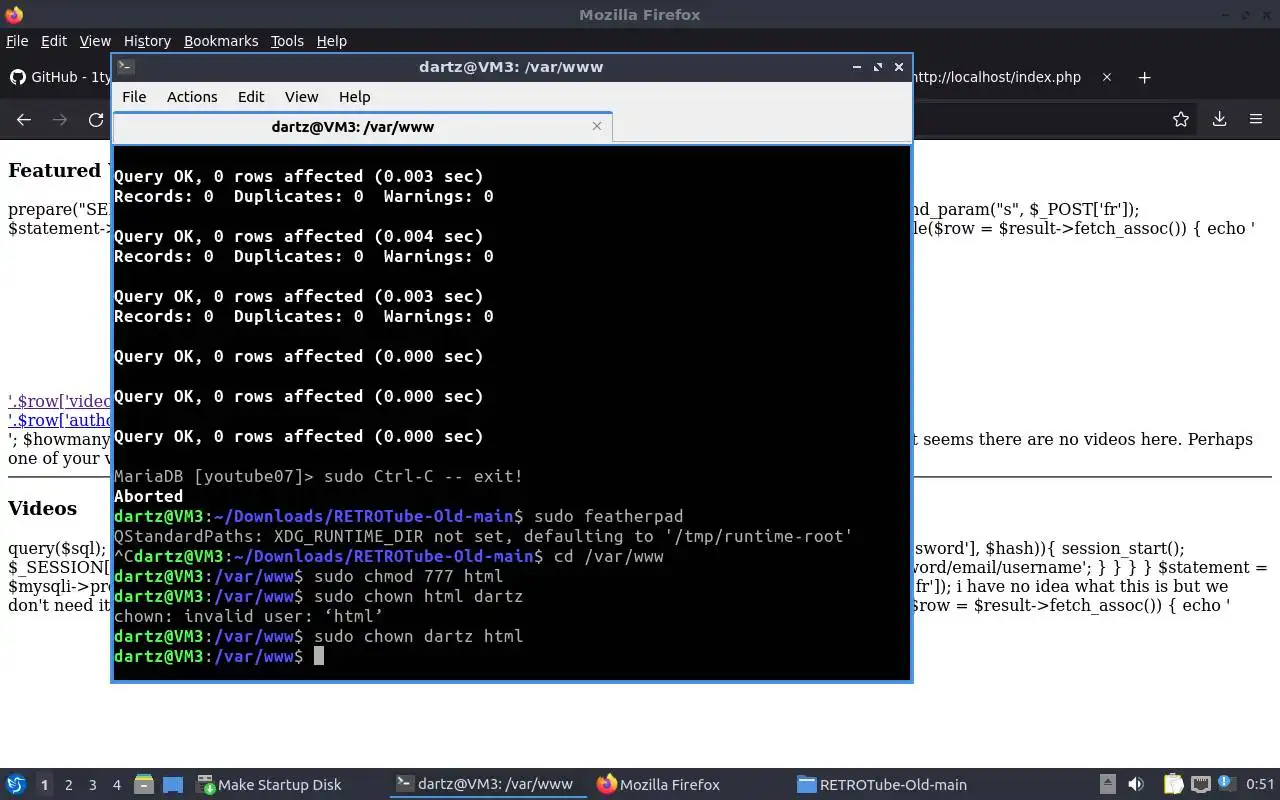
Task: Open Firefox hamburger application menu
Action: (x=1256, y=120)
